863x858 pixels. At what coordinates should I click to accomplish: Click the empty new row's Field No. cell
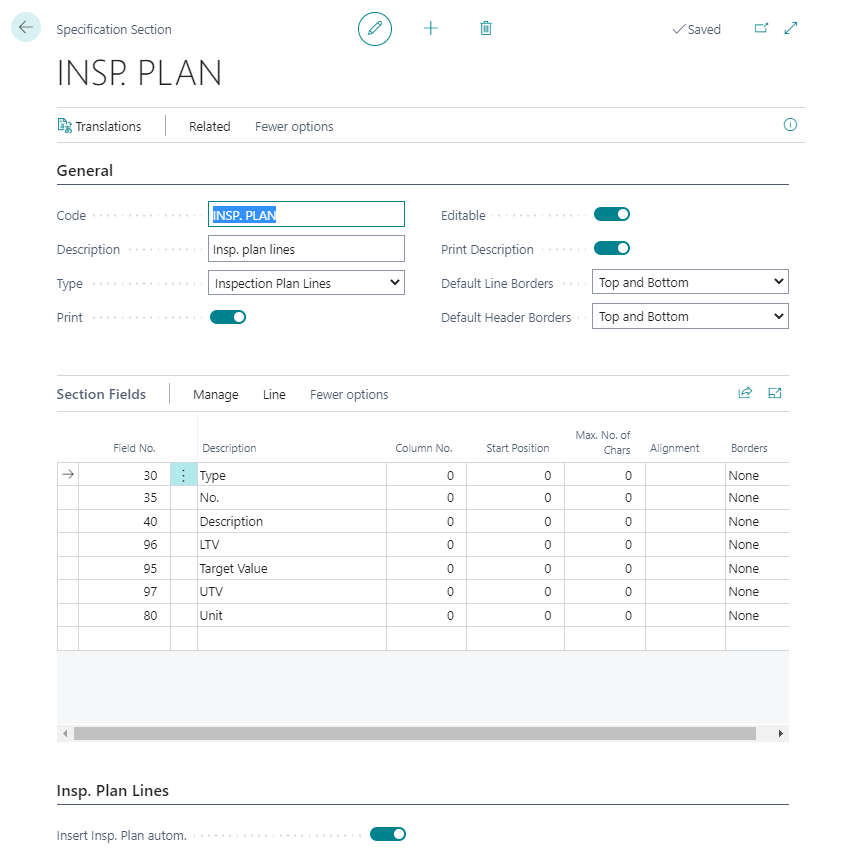(x=124, y=638)
